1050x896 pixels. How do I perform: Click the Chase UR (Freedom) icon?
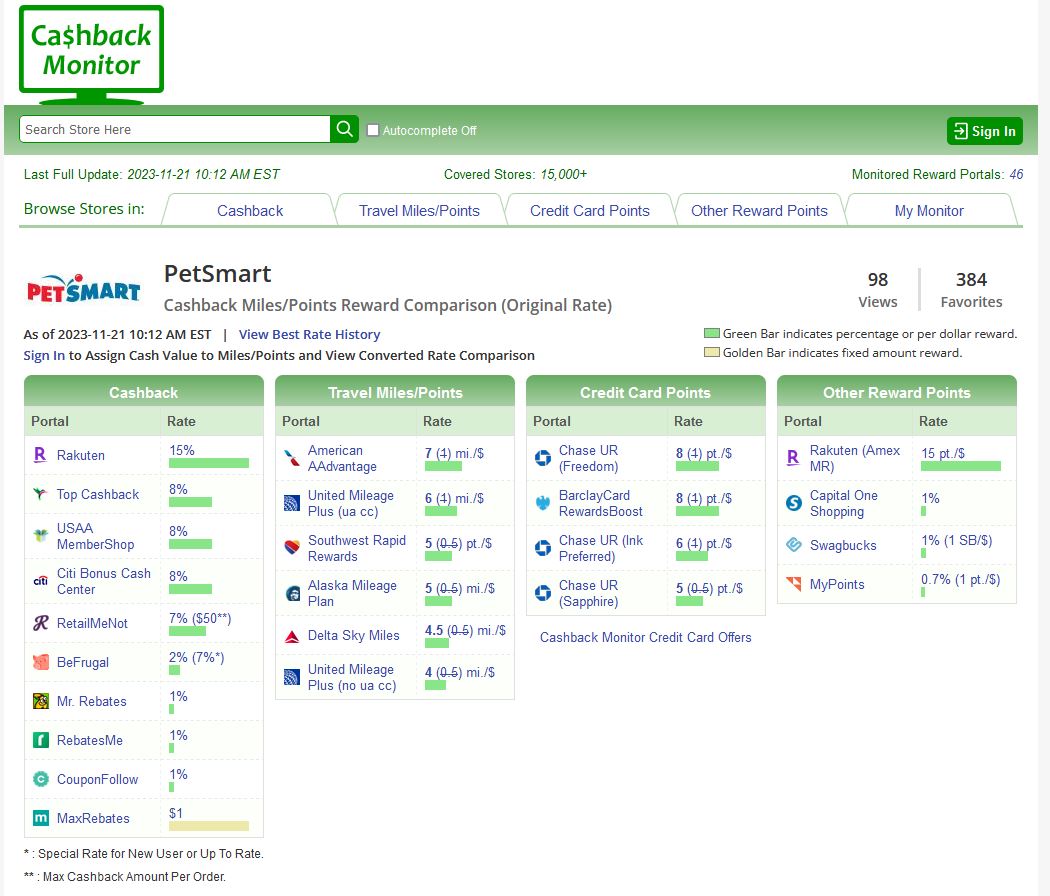pyautogui.click(x=543, y=458)
